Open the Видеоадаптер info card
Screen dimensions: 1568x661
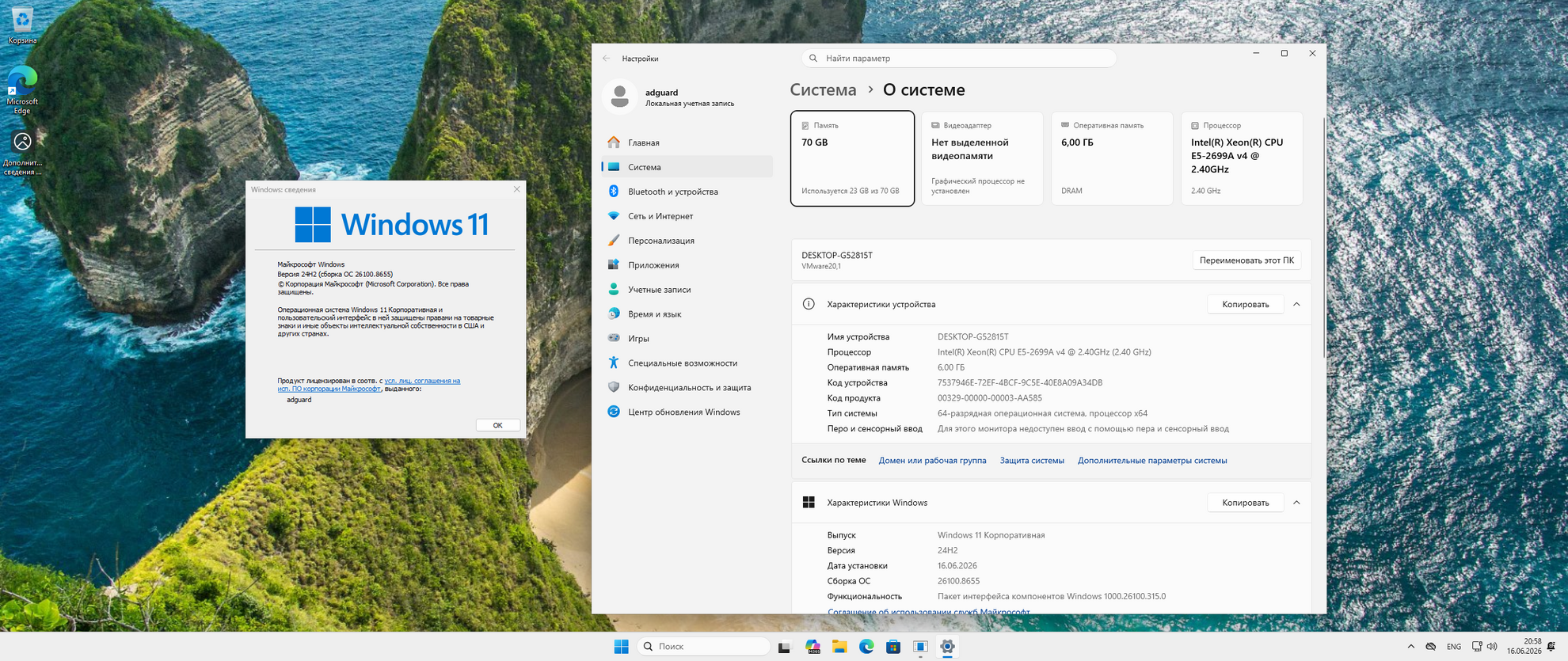coord(982,158)
